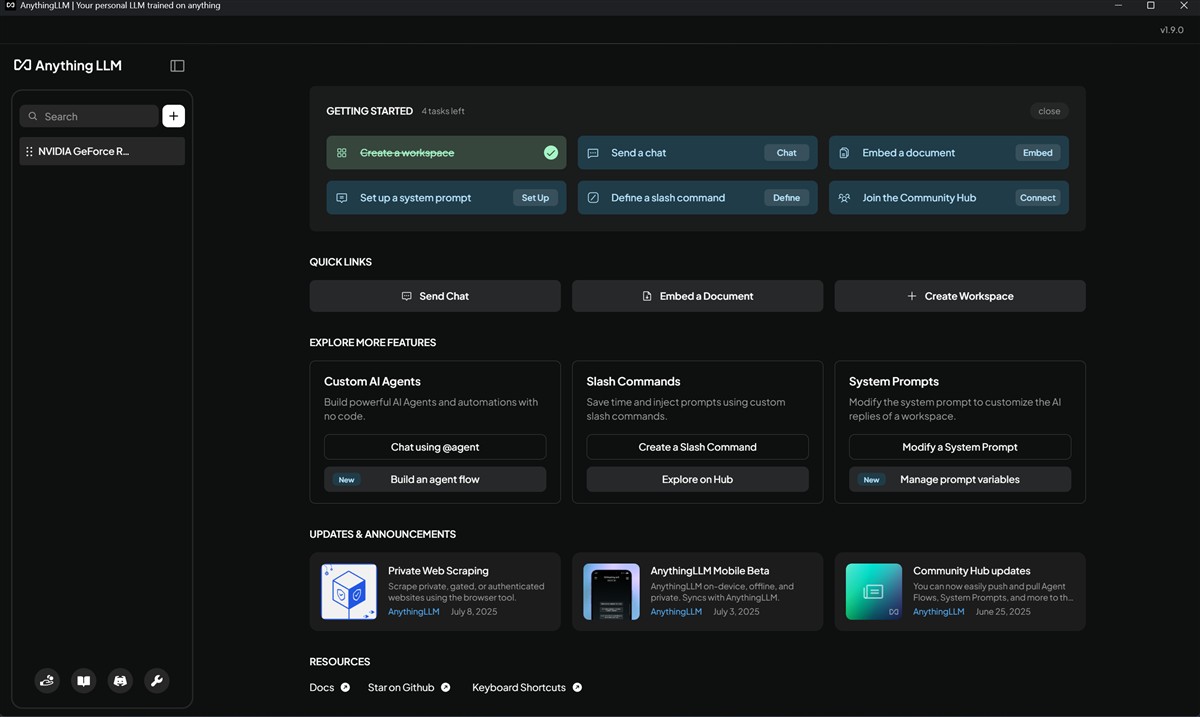Click Set Up for system prompt
Screen dimensions: 1200x717
coord(535,198)
